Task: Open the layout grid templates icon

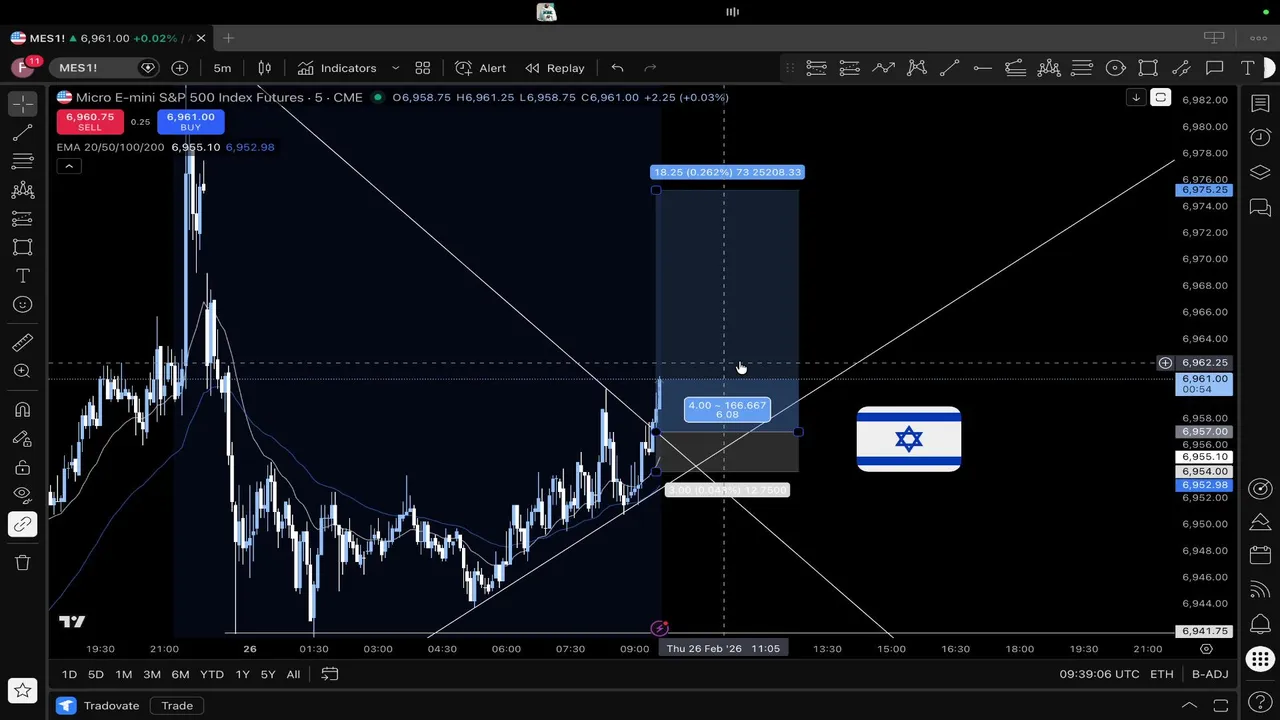Action: point(423,68)
